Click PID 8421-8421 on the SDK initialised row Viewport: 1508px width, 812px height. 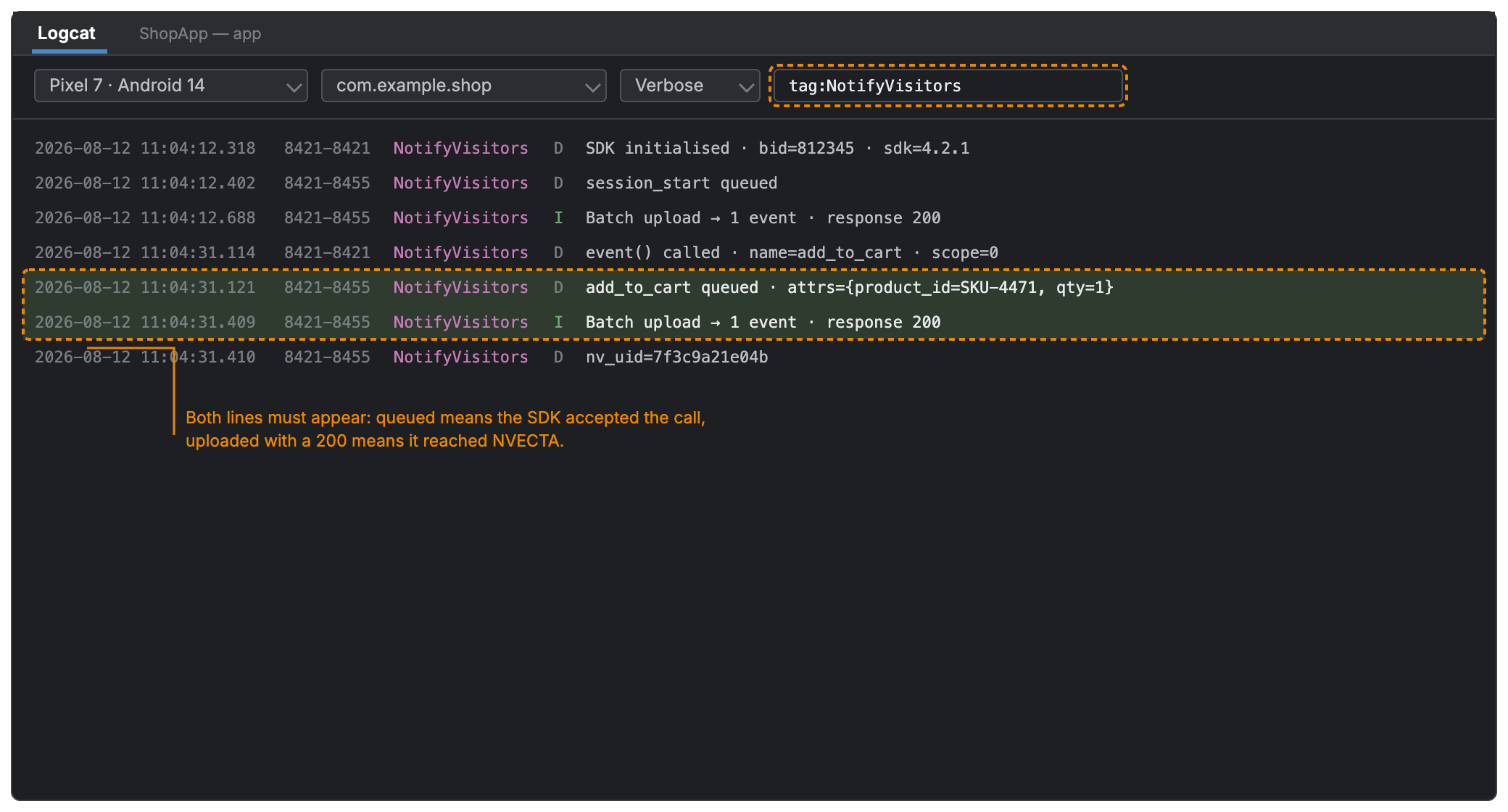pos(327,148)
